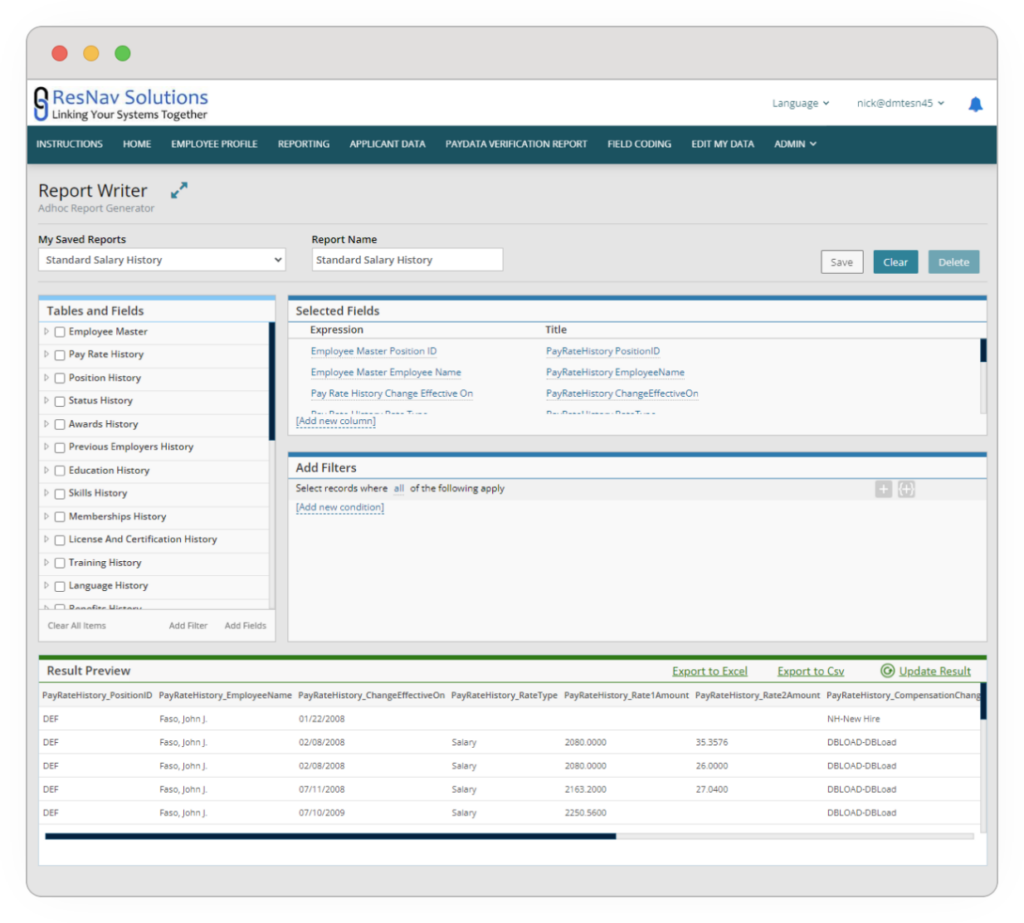Image resolution: width=1024 pixels, height=923 pixels.
Task: Open the Language dropdown menu
Action: coord(800,103)
